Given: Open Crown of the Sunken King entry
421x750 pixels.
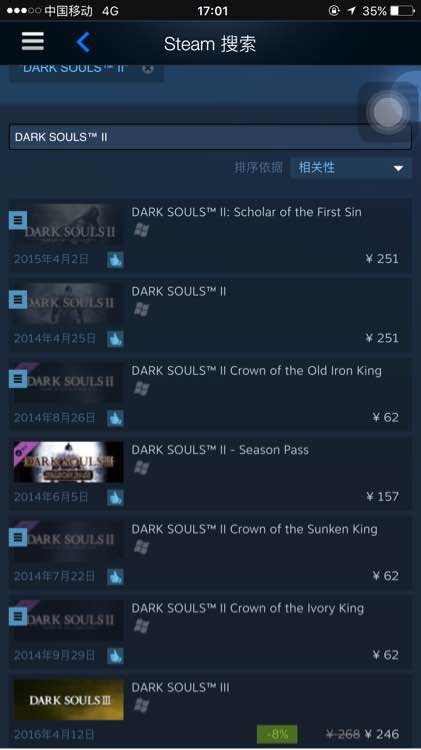Looking at the screenshot, I should [x=210, y=553].
